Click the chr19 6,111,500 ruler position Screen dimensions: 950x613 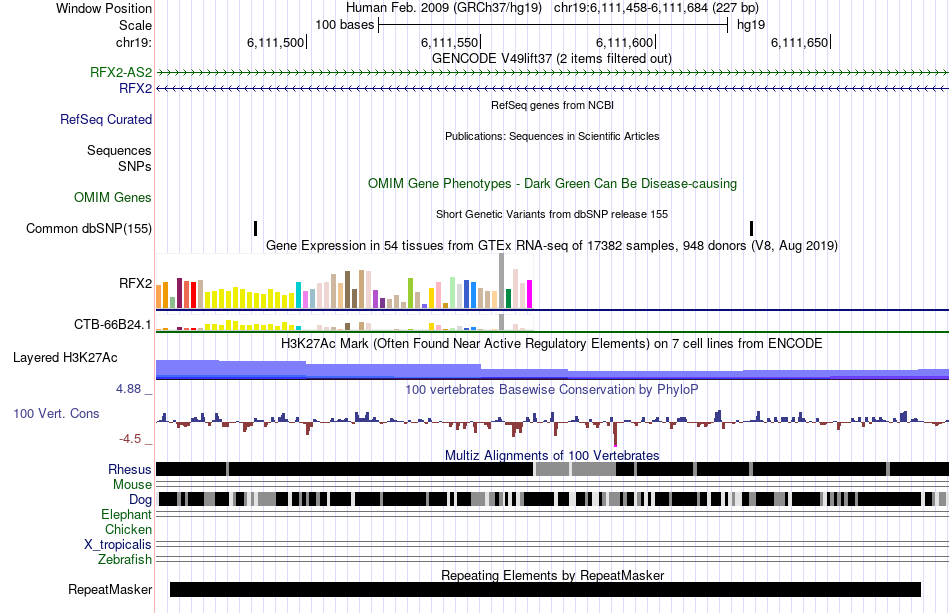276,42
